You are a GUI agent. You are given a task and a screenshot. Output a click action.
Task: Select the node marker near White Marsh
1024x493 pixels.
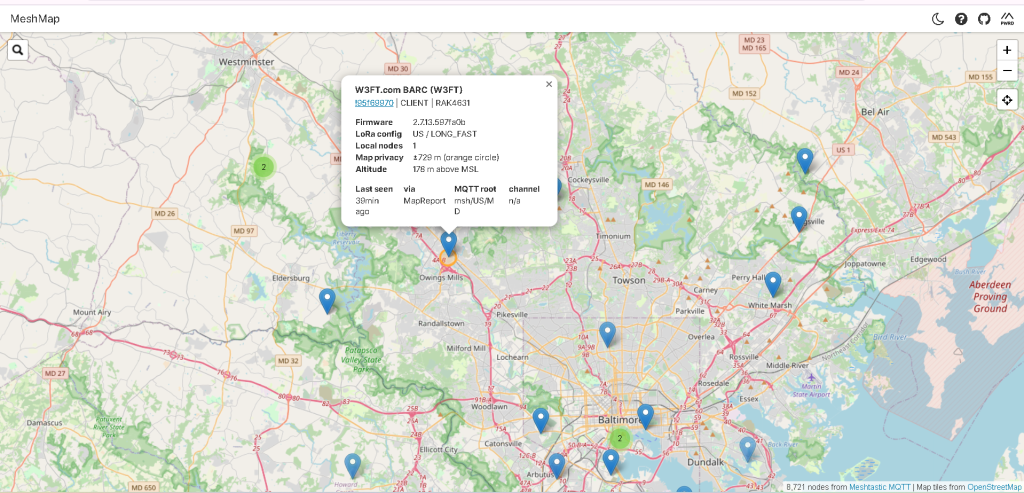pos(773,283)
